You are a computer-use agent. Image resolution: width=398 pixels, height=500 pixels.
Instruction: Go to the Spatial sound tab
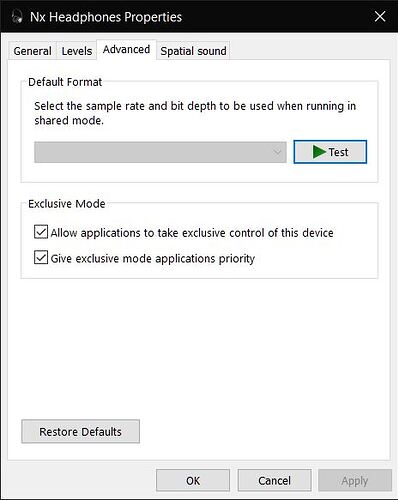pos(193,51)
